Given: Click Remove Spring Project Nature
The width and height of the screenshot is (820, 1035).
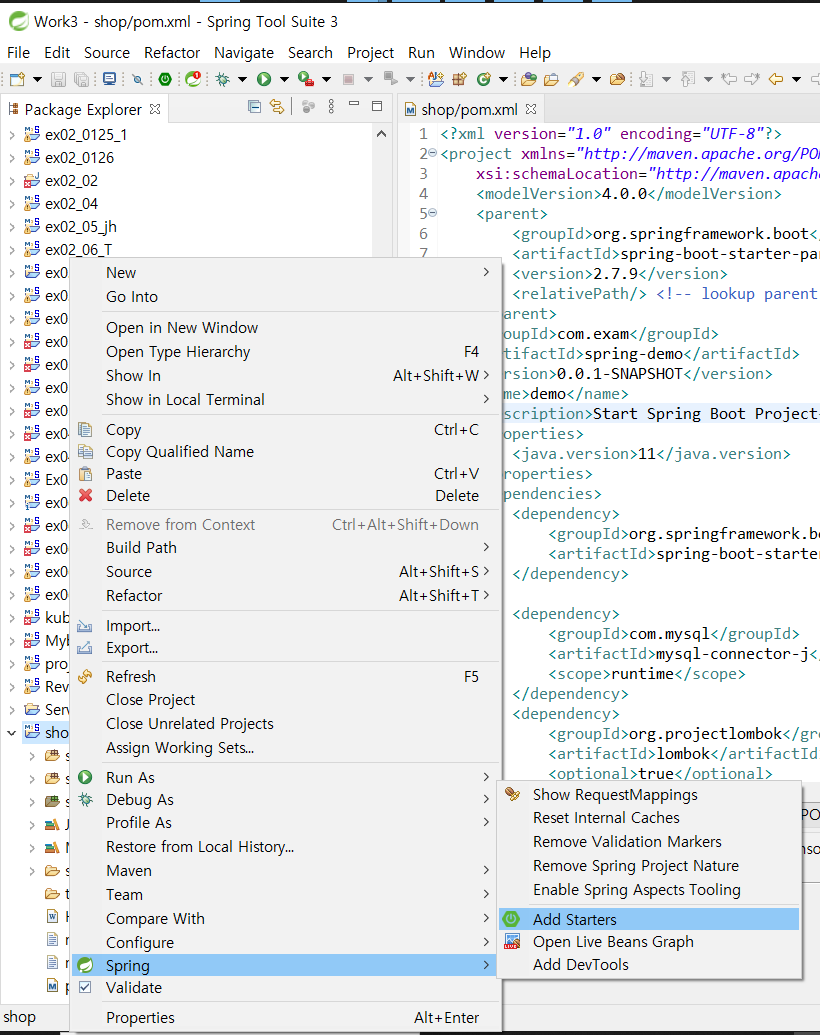Looking at the screenshot, I should click(x=649, y=866).
